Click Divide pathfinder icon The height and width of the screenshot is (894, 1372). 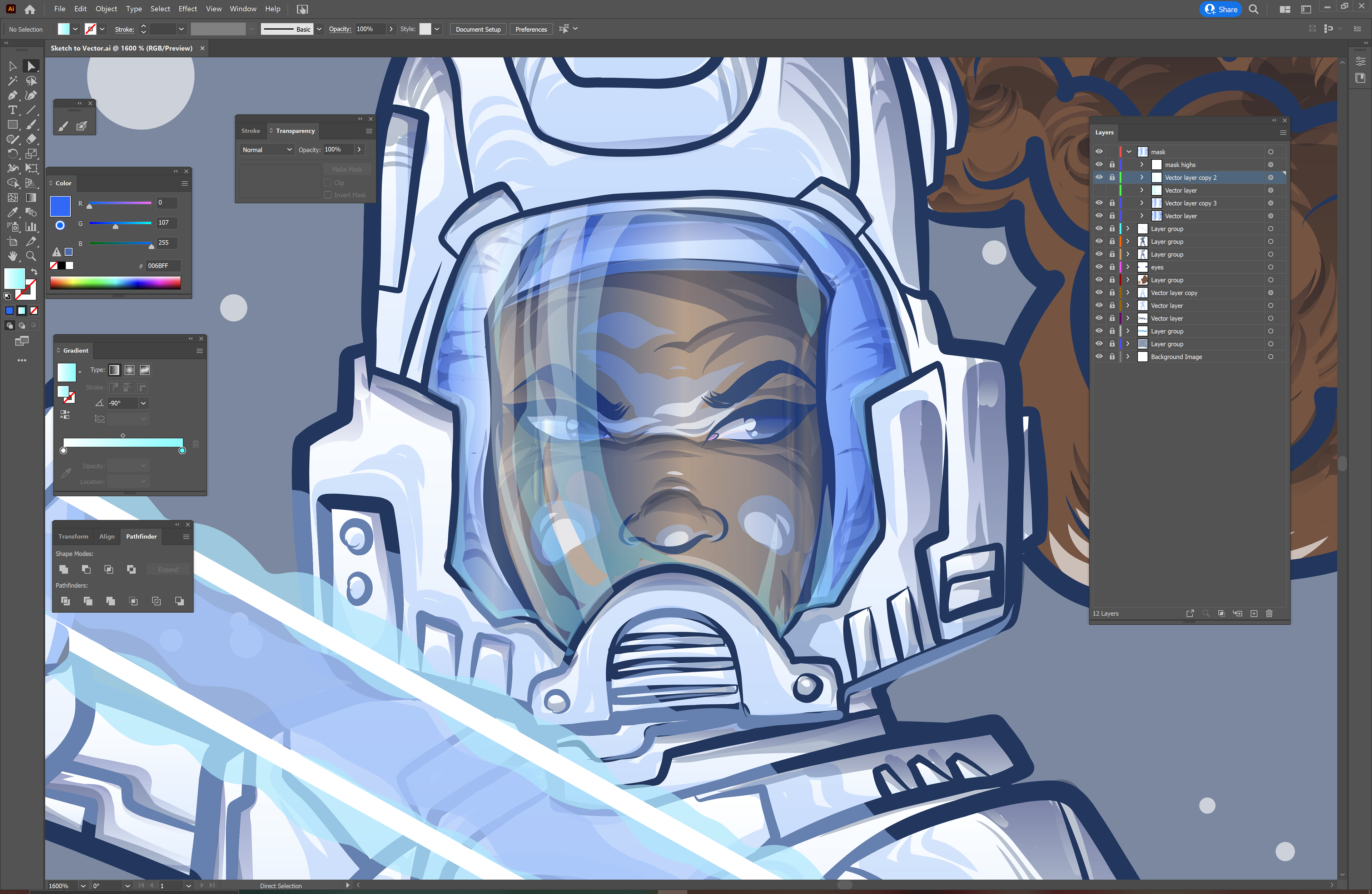[65, 601]
